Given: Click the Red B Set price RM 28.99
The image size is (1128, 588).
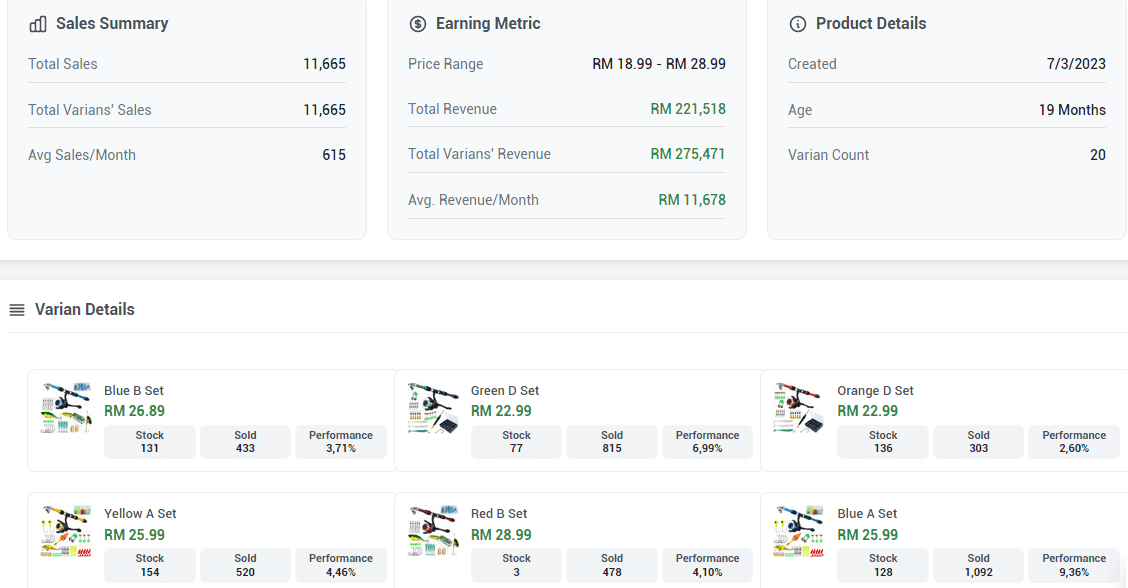Looking at the screenshot, I should point(501,535).
